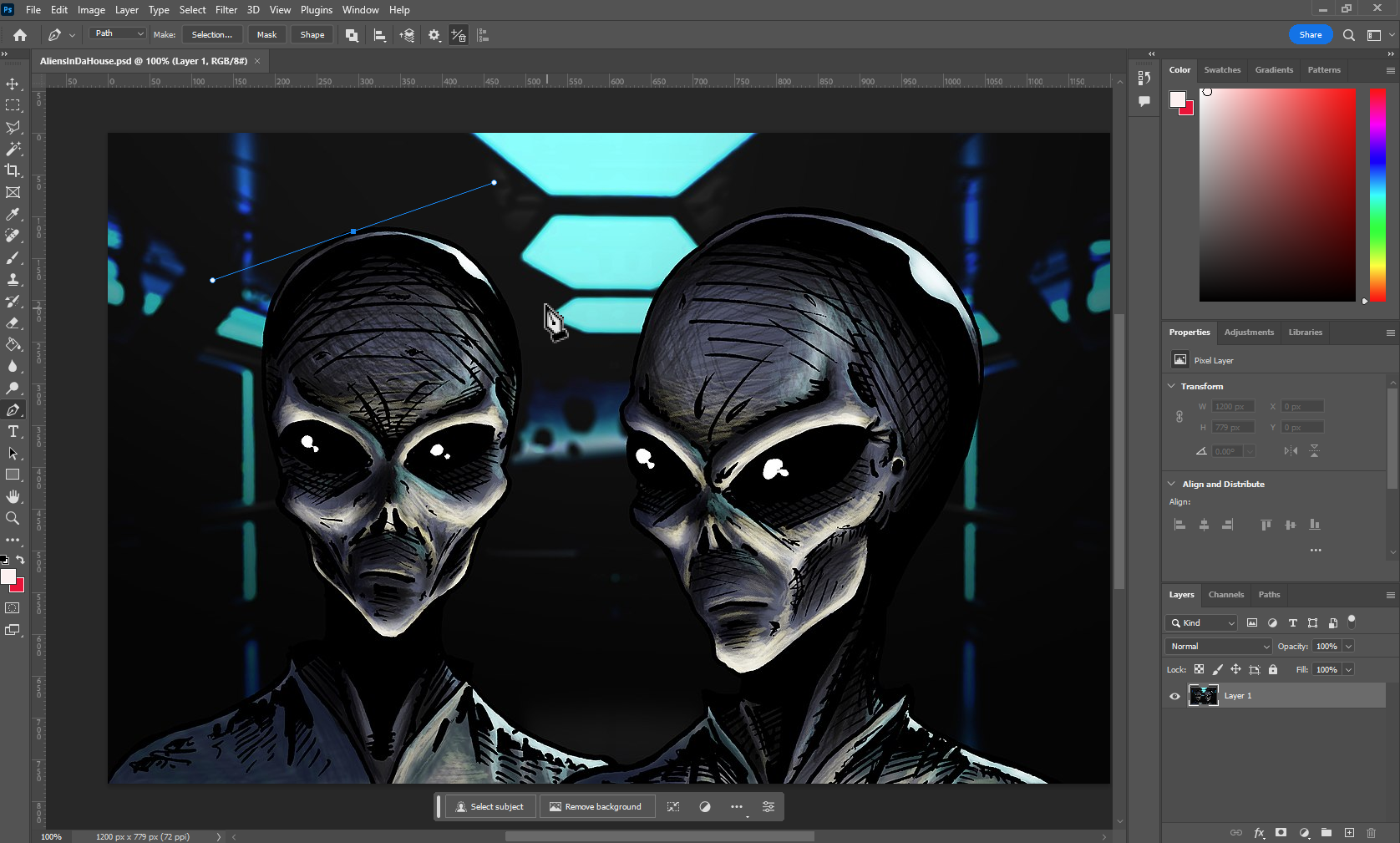Image resolution: width=1400 pixels, height=843 pixels.
Task: Click Select subject in contextual bar
Action: (x=489, y=807)
